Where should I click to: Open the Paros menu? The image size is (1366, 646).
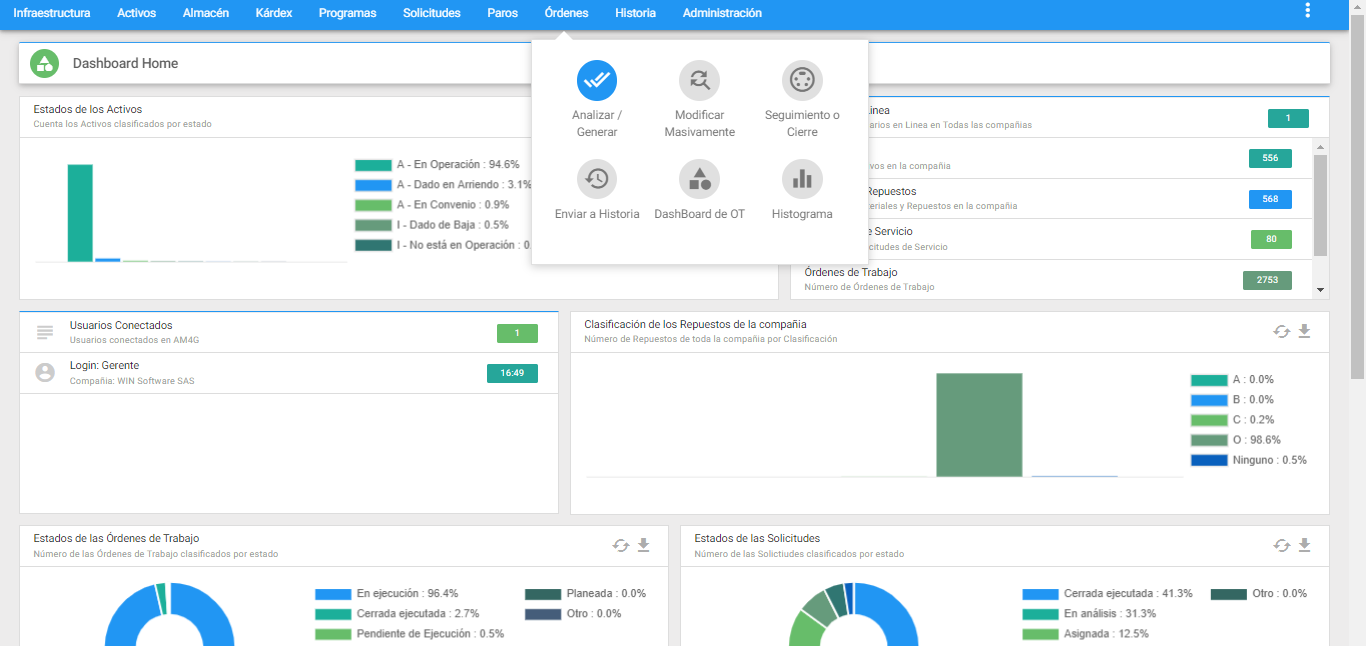pyautogui.click(x=503, y=13)
